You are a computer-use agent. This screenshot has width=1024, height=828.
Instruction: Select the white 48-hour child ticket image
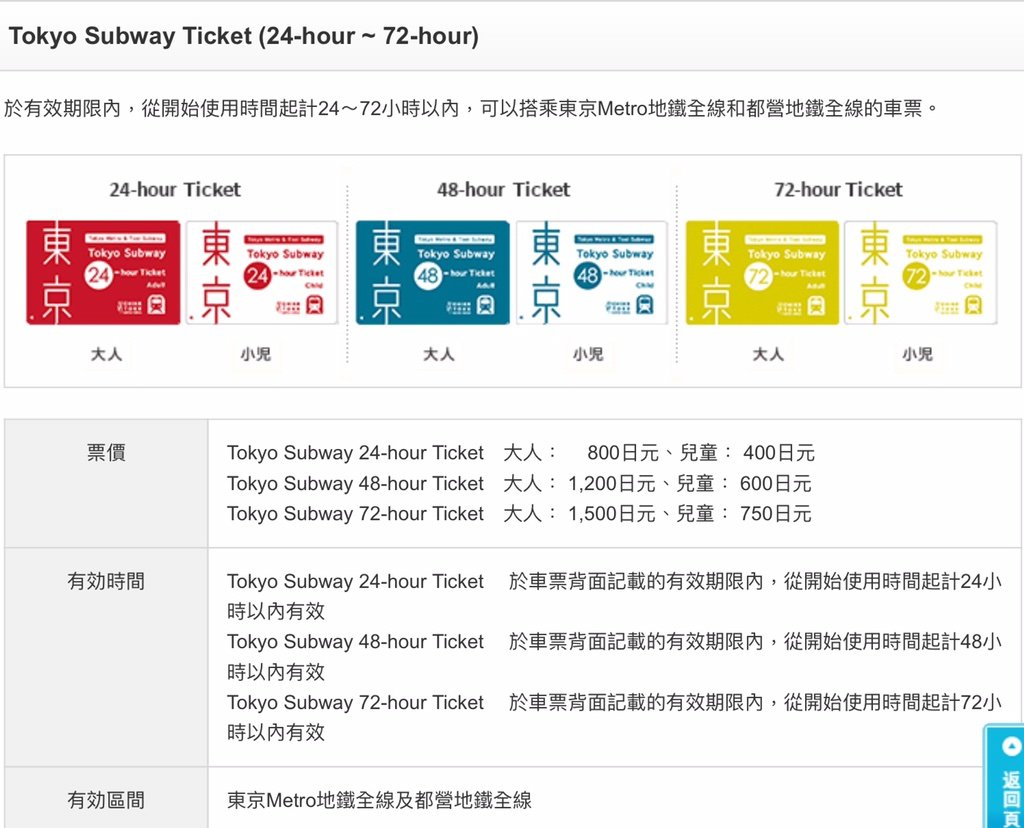(x=592, y=272)
